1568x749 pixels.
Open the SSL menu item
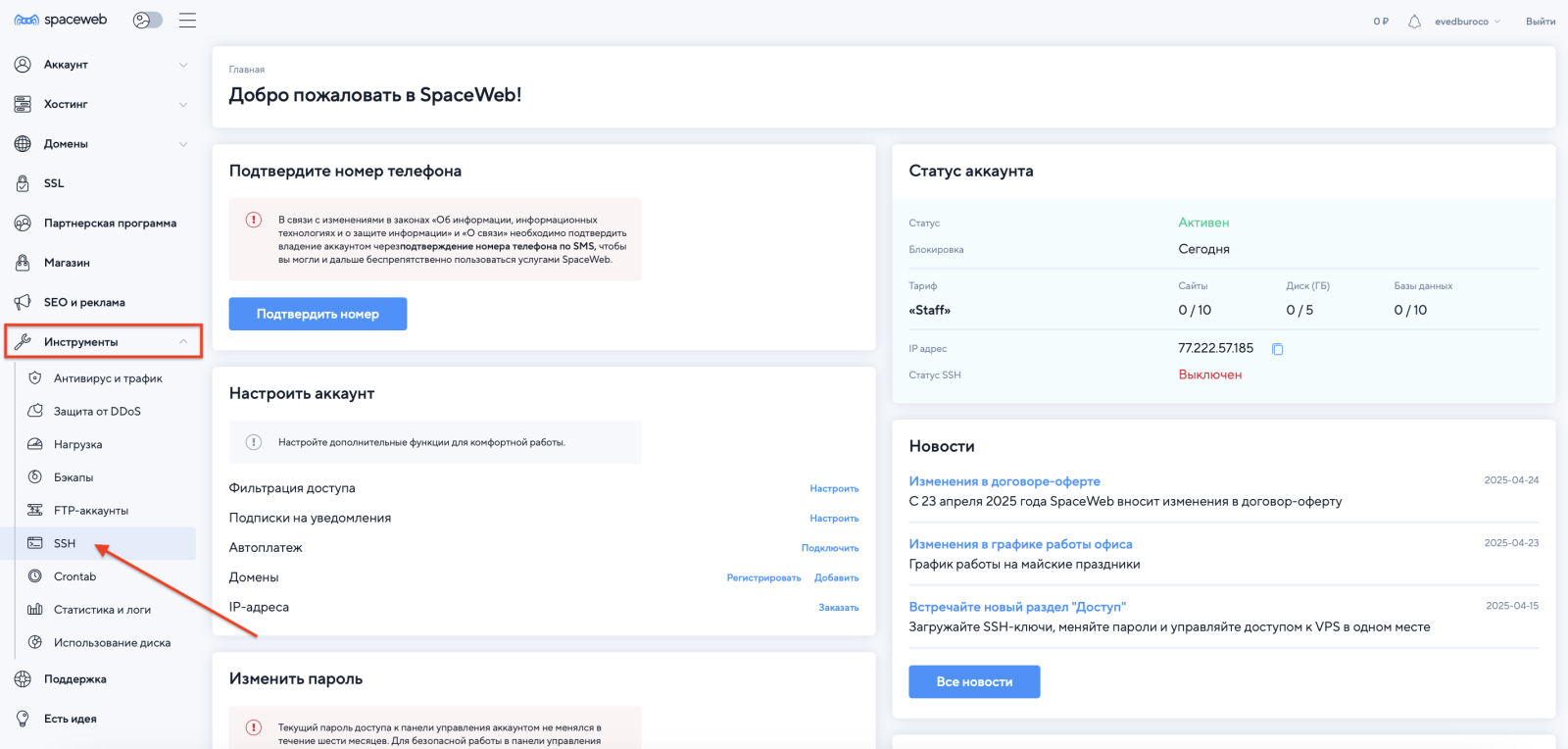[54, 183]
